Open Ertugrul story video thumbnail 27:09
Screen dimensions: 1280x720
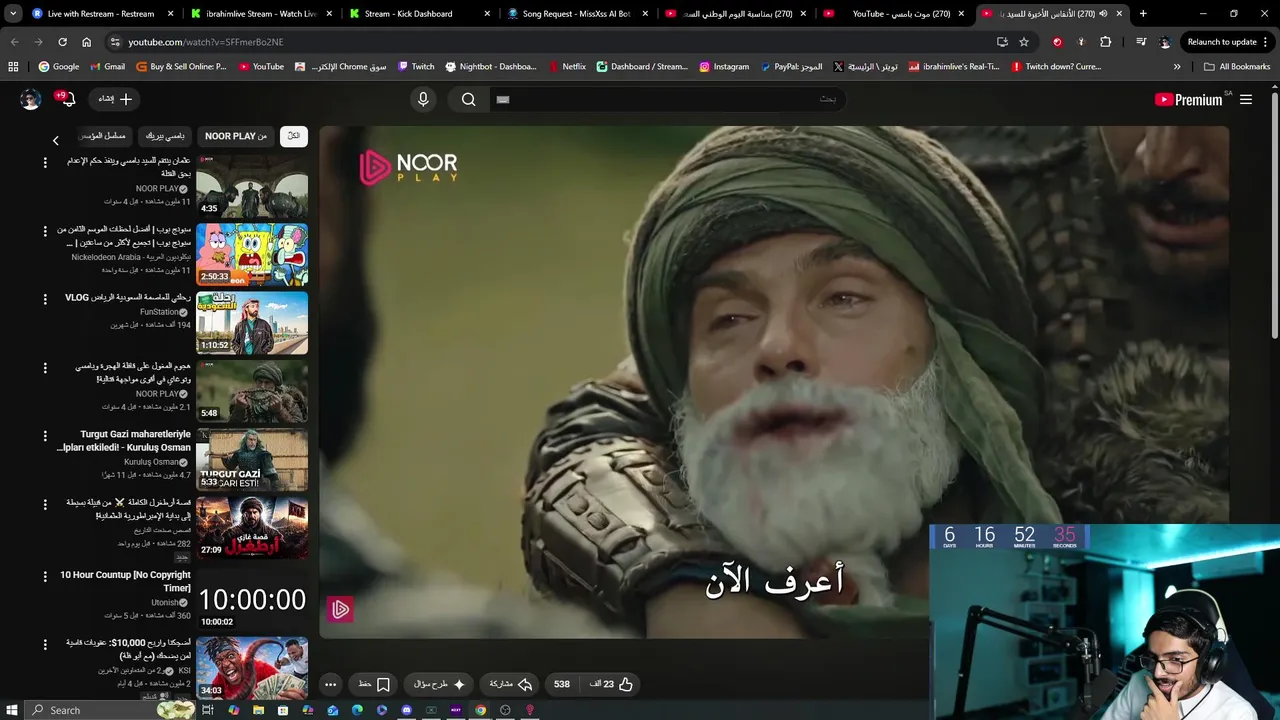tap(252, 529)
